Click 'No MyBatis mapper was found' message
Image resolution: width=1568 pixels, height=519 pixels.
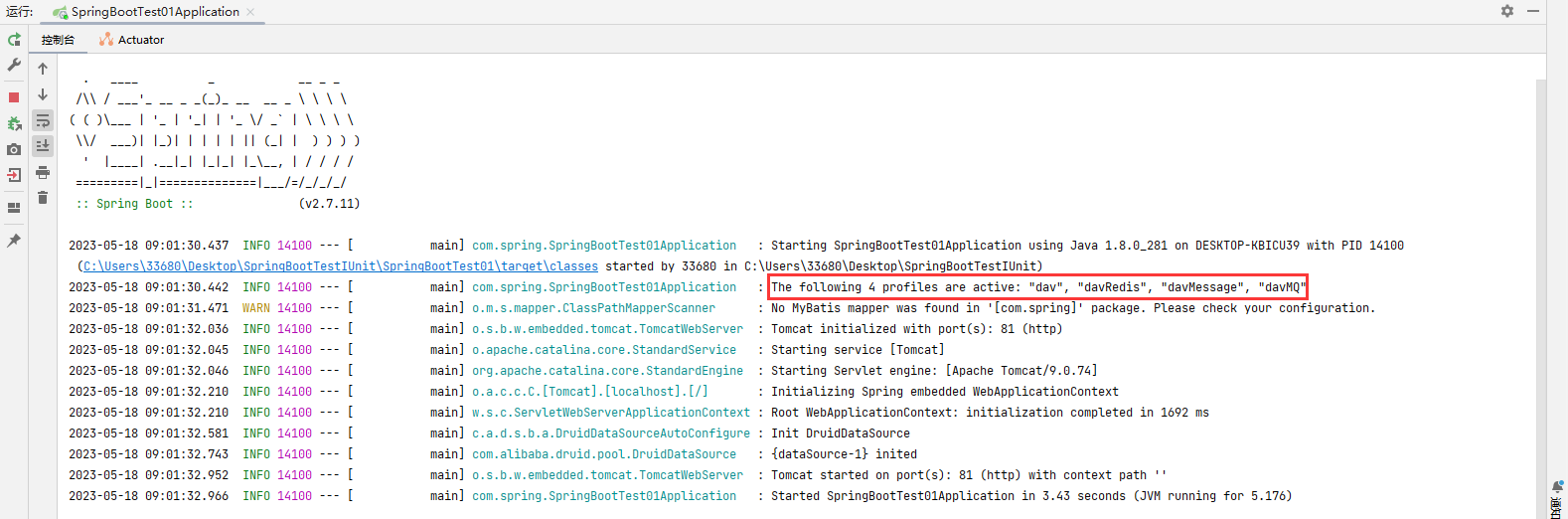pos(1073,308)
